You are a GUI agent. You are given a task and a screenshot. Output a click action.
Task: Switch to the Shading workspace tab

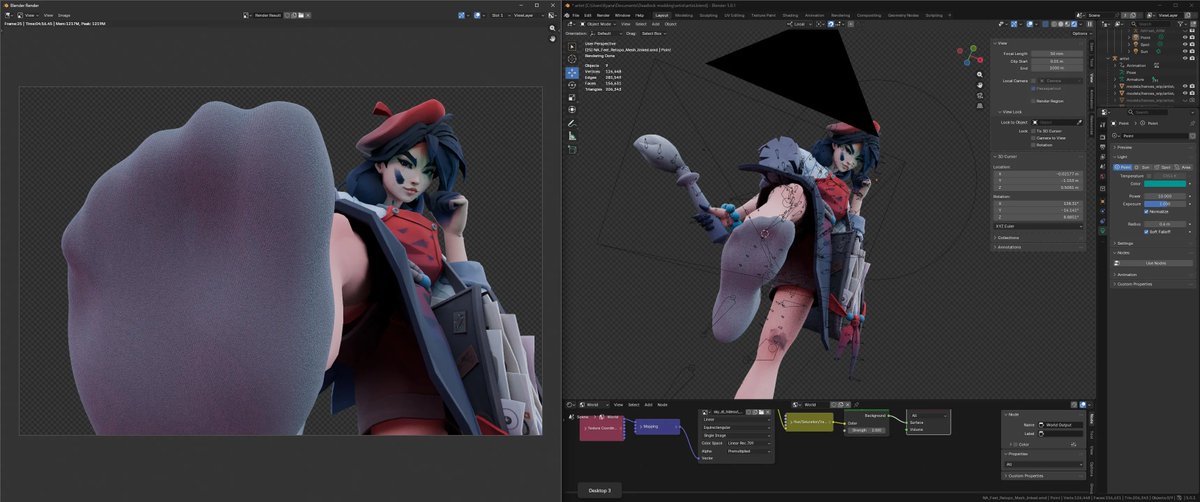pyautogui.click(x=790, y=15)
